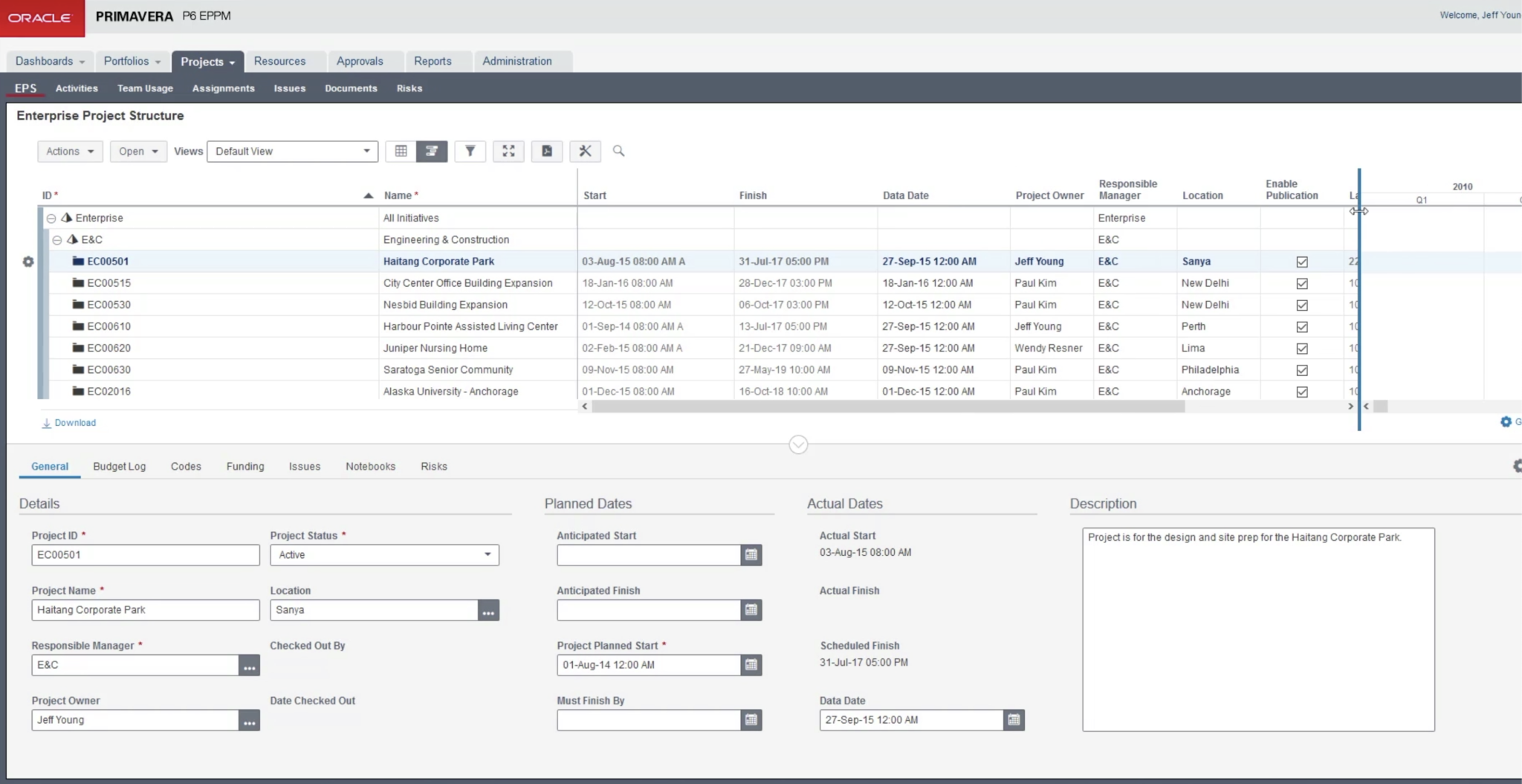Viewport: 1522px width, 784px height.
Task: Disable Enable Publication for EC00515
Action: pos(1301,283)
